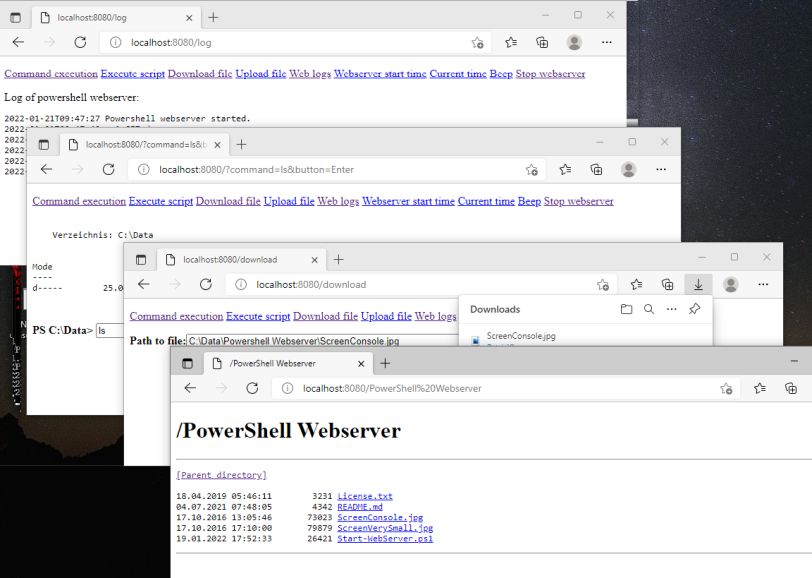Select the localhost:8080/download tab
Screen dimensions: 812x578
click(241, 259)
